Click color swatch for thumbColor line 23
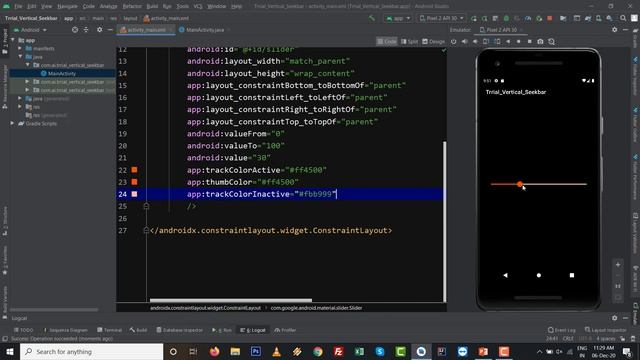 [x=134, y=182]
